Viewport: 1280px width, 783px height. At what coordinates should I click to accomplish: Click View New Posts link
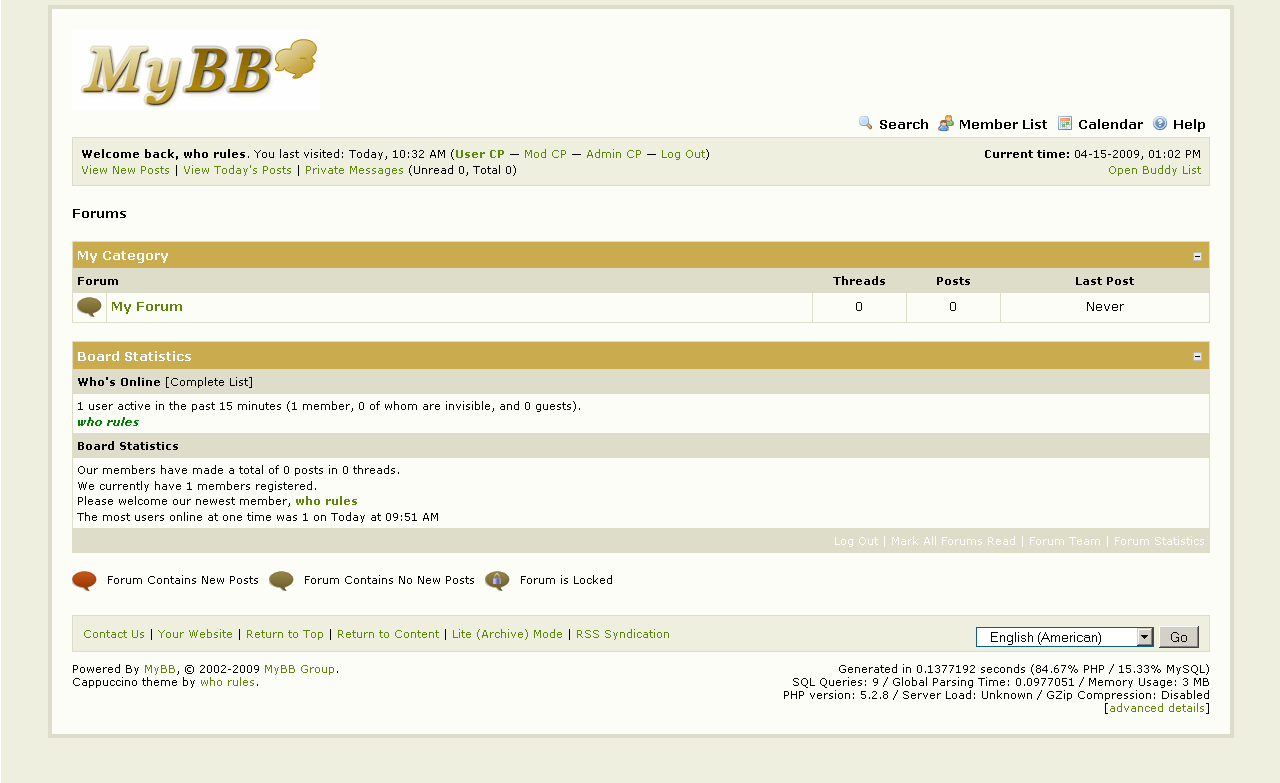(126, 170)
